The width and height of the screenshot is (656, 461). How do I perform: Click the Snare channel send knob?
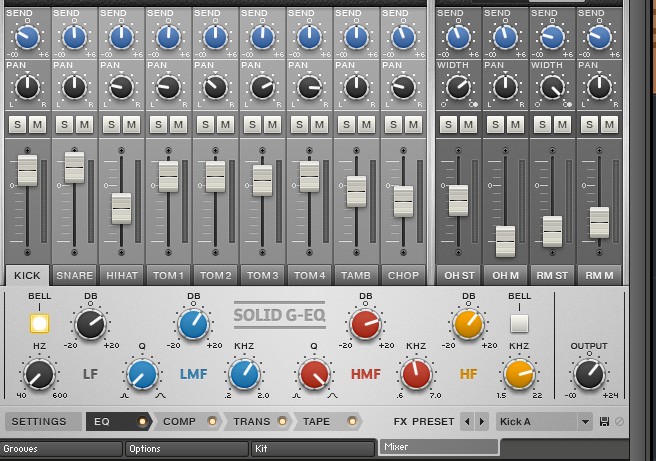[x=74, y=38]
